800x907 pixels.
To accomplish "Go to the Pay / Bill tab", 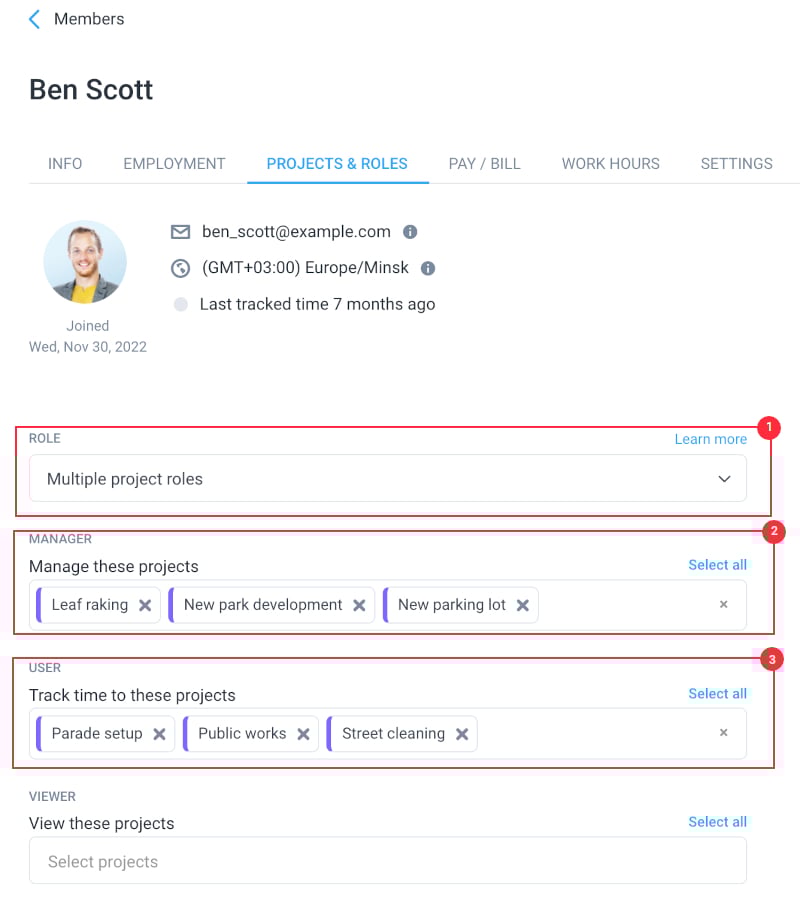I will [485, 164].
